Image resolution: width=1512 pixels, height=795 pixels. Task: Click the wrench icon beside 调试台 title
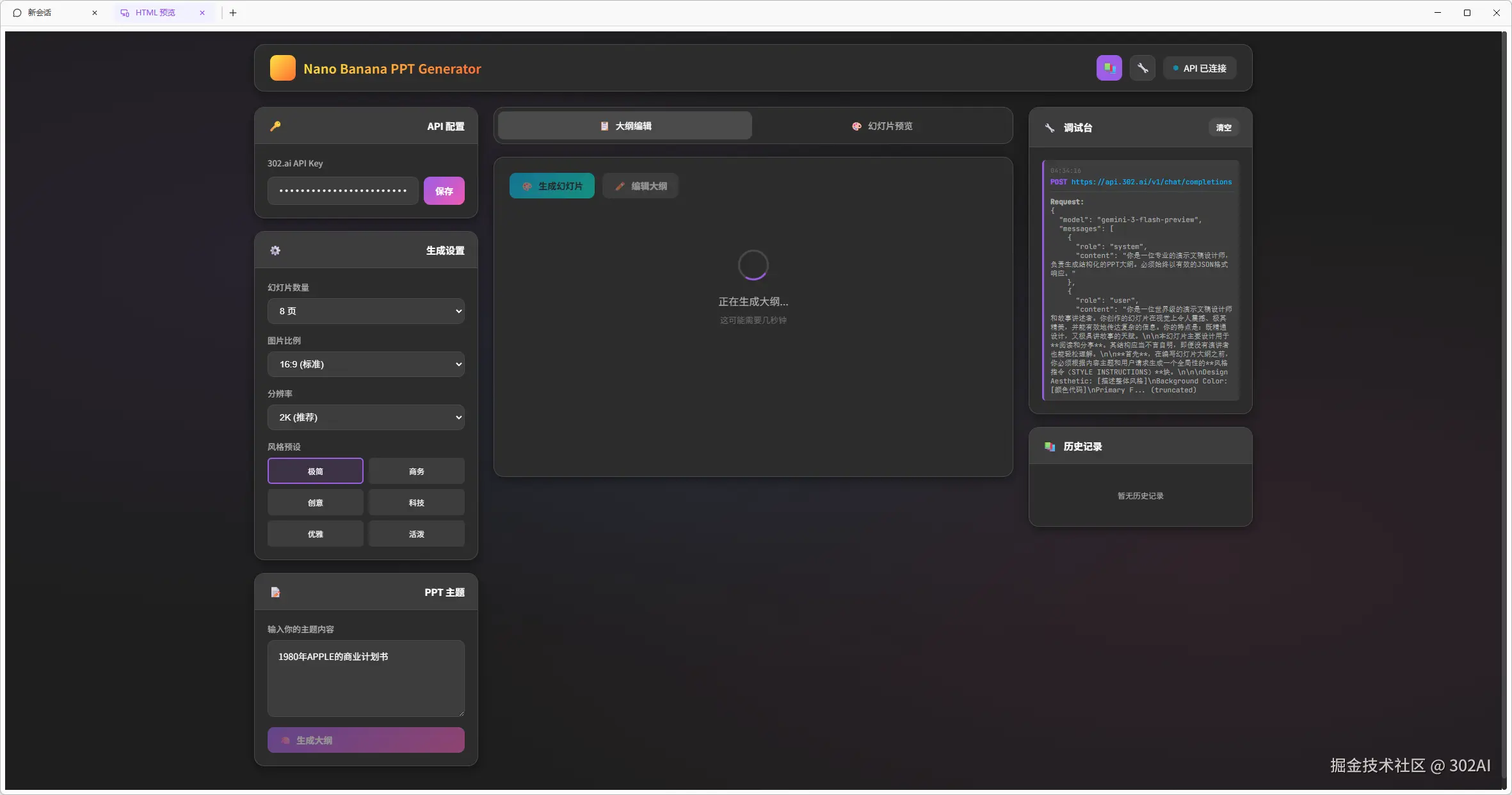1050,127
